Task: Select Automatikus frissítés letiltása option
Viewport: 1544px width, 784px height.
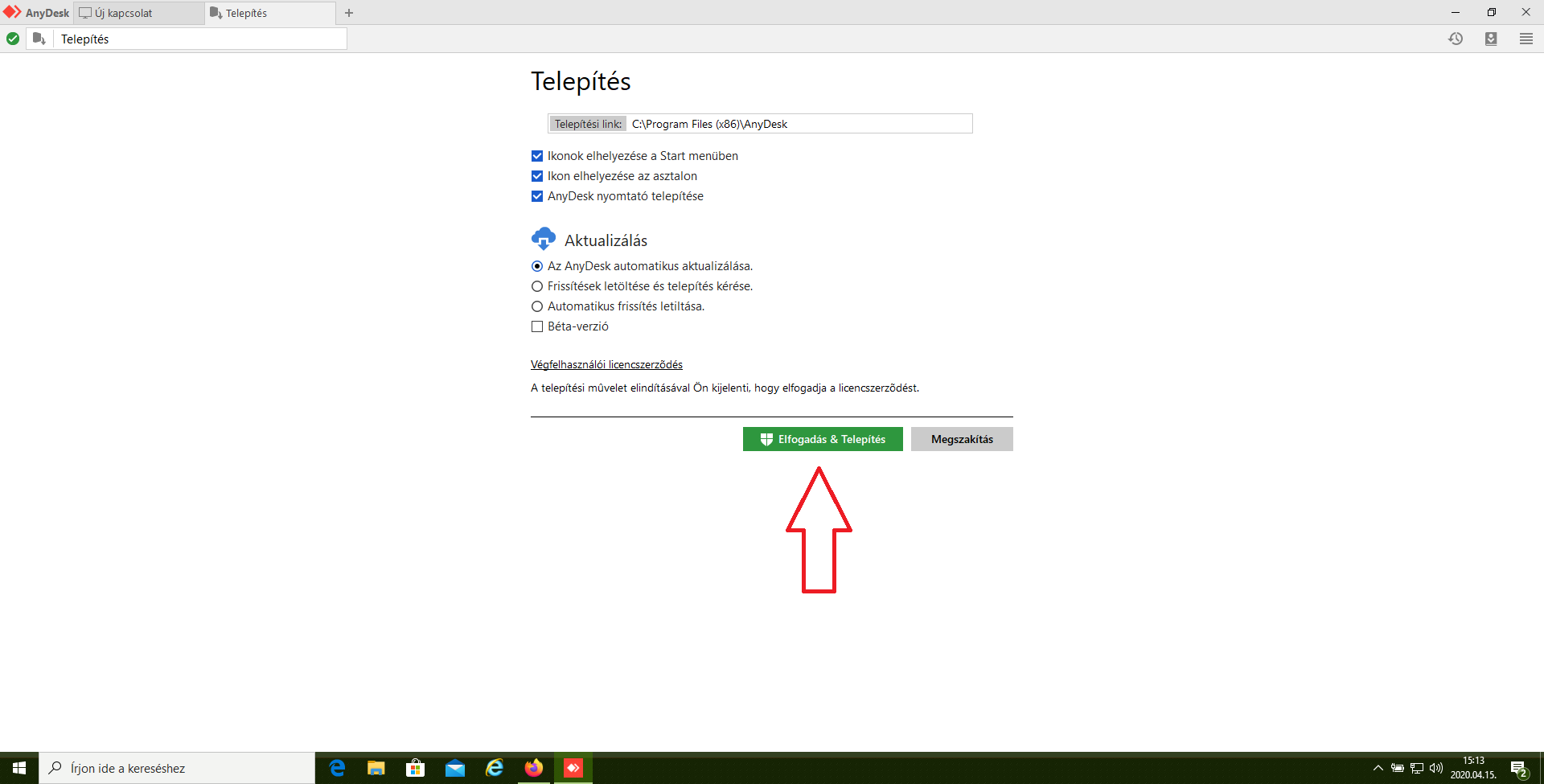Action: 537,306
